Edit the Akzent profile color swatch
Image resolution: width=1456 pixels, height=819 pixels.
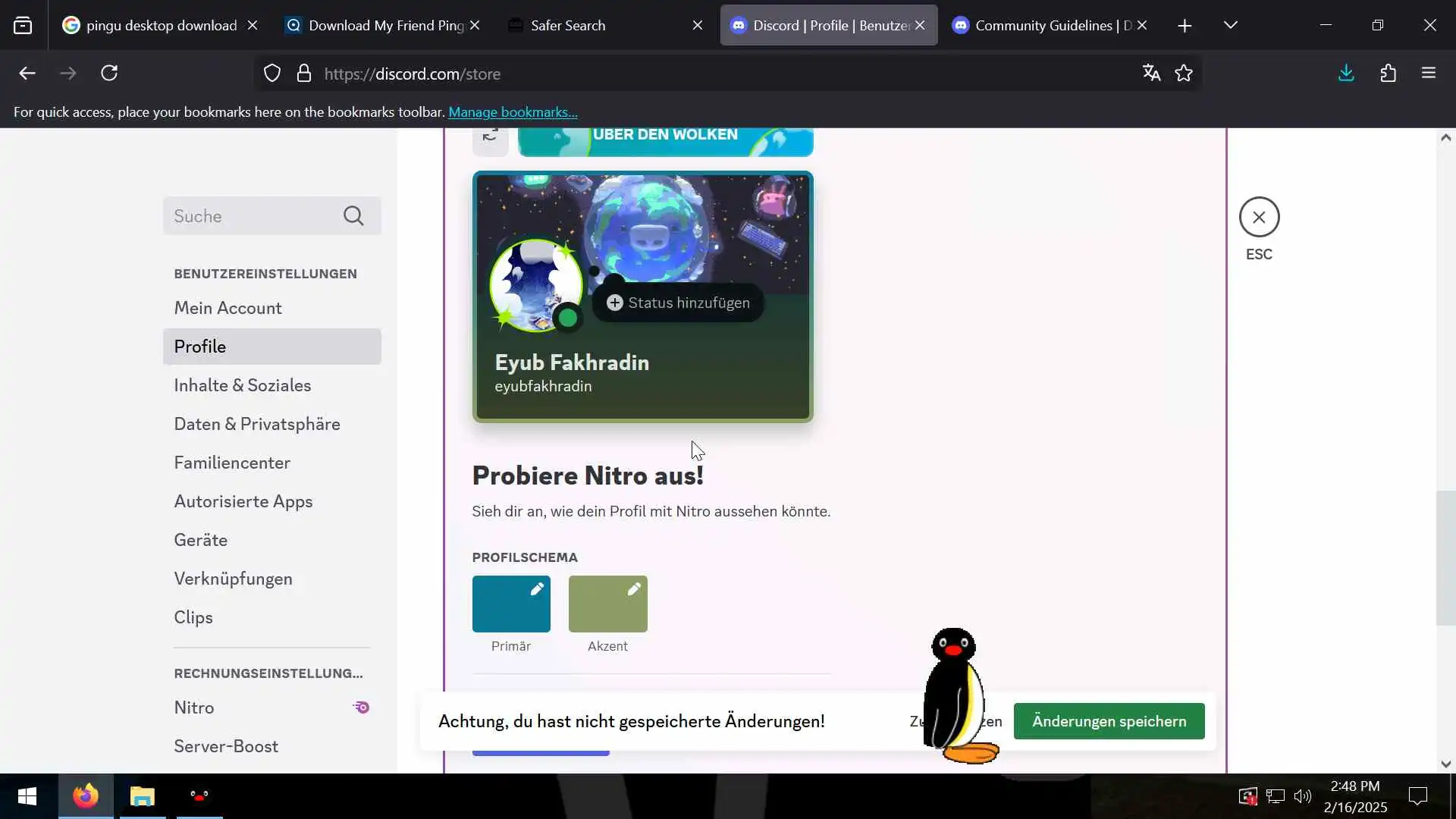[x=607, y=604]
